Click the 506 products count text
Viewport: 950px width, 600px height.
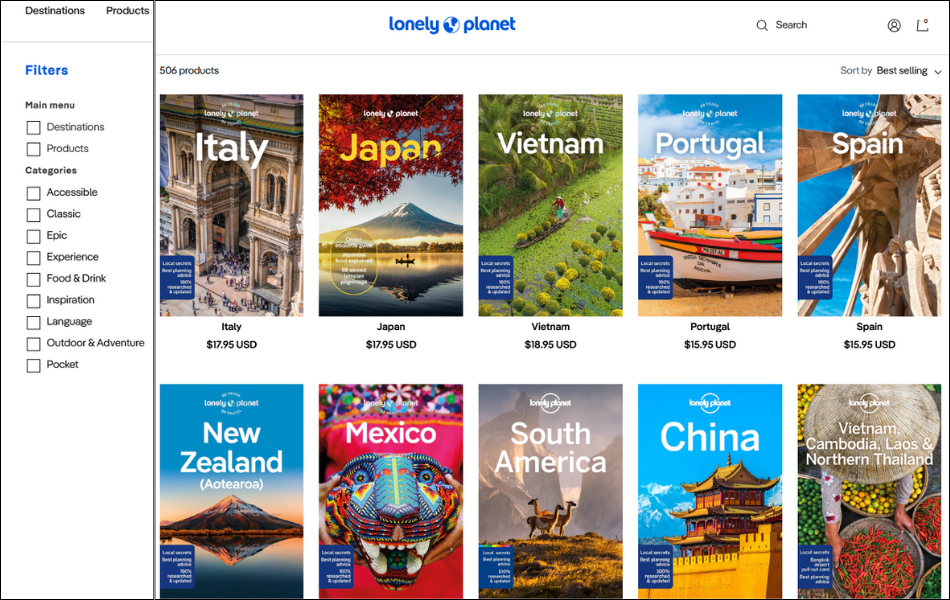click(189, 71)
